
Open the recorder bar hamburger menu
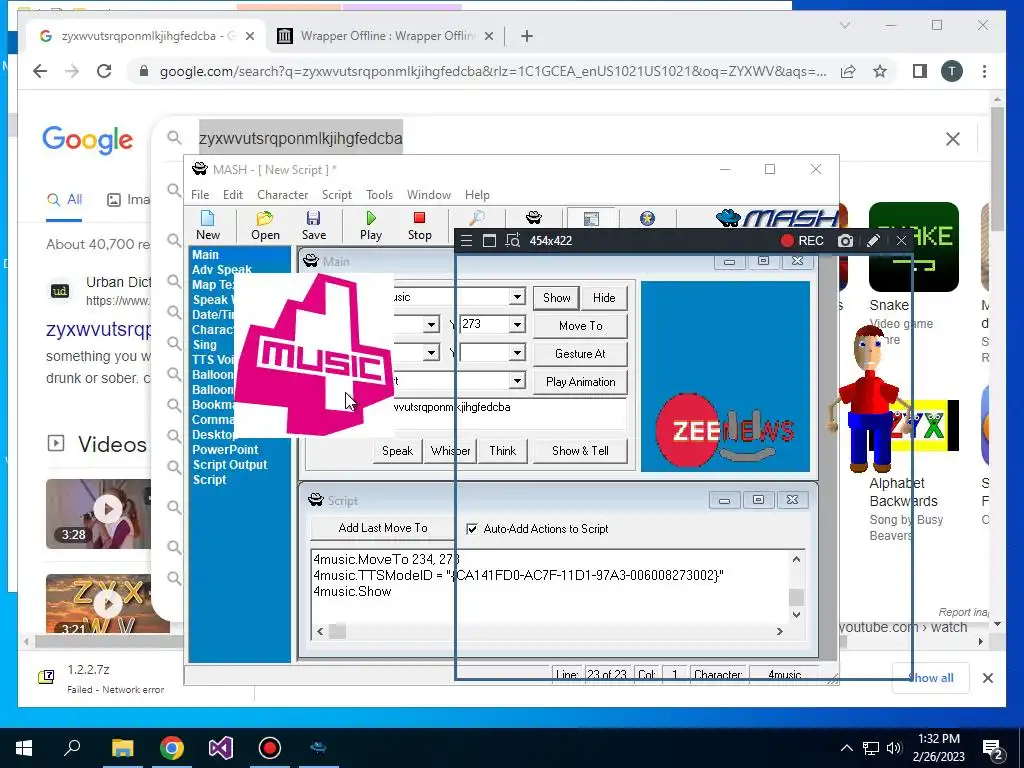(466, 241)
